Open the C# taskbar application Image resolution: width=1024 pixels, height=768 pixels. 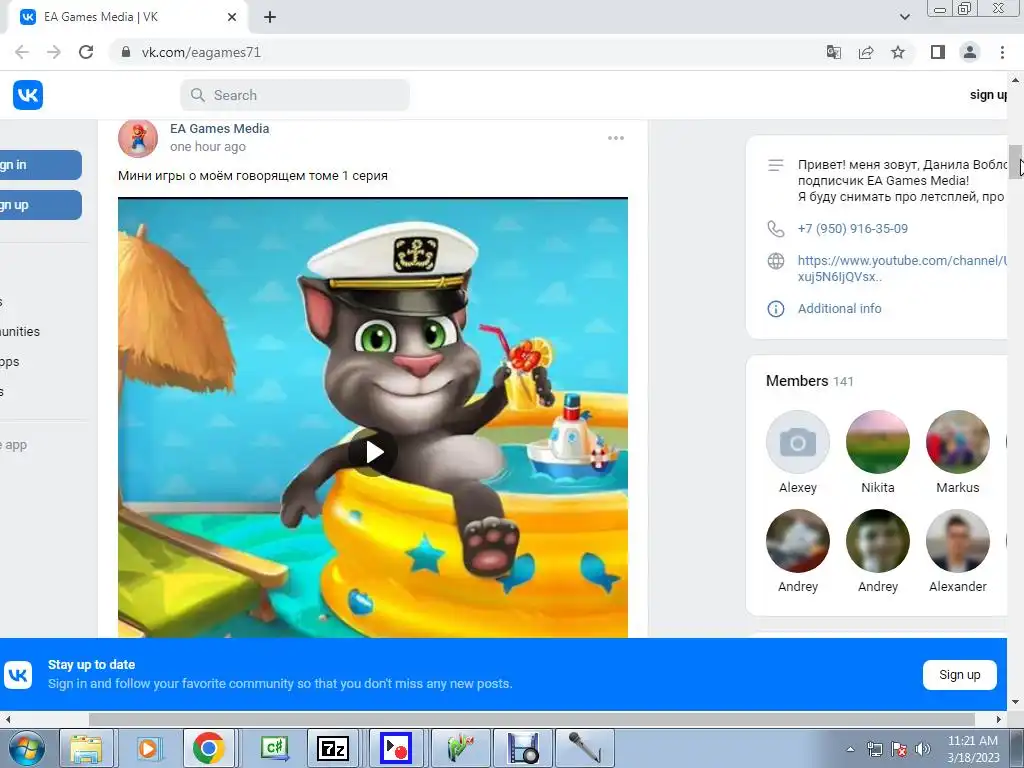click(274, 748)
